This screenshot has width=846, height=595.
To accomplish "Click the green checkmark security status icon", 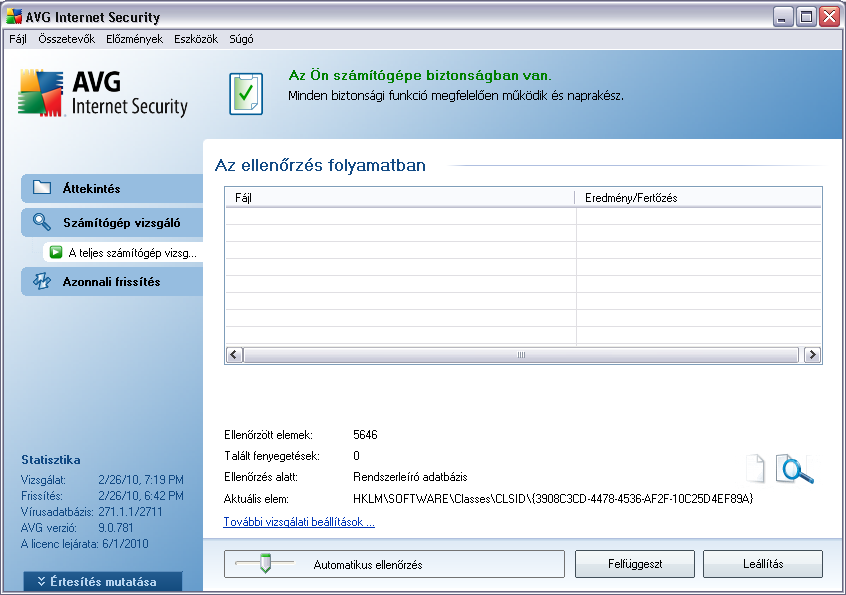I will 246,94.
